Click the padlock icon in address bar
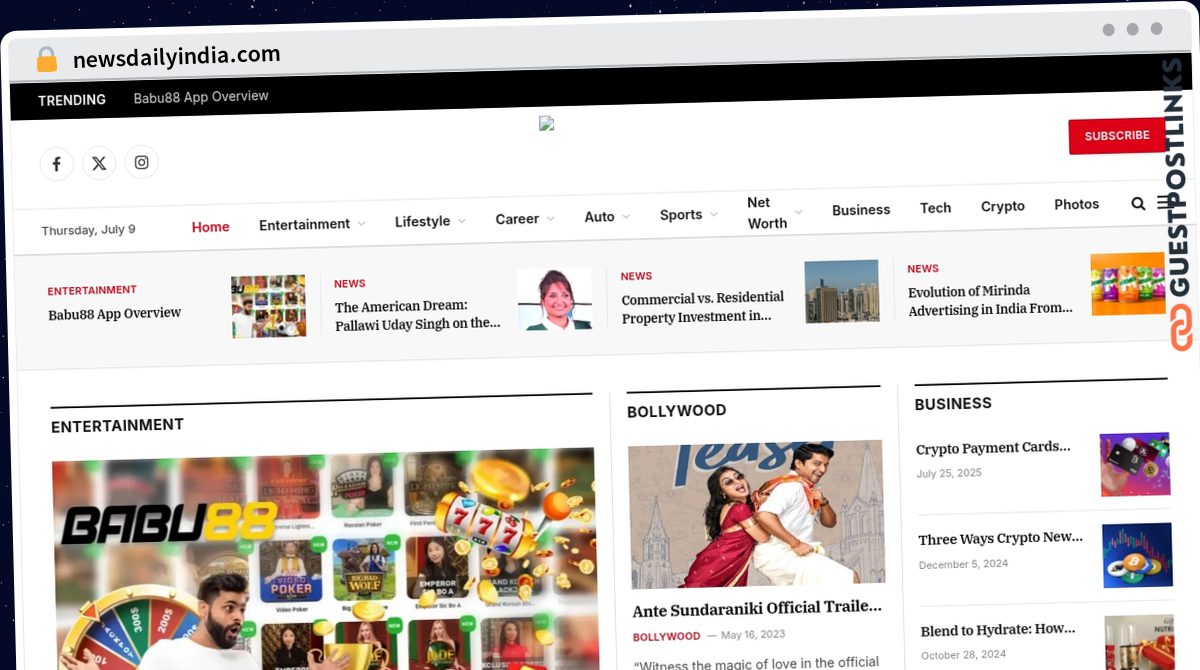Screen dimensions: 1200x670 point(47,59)
